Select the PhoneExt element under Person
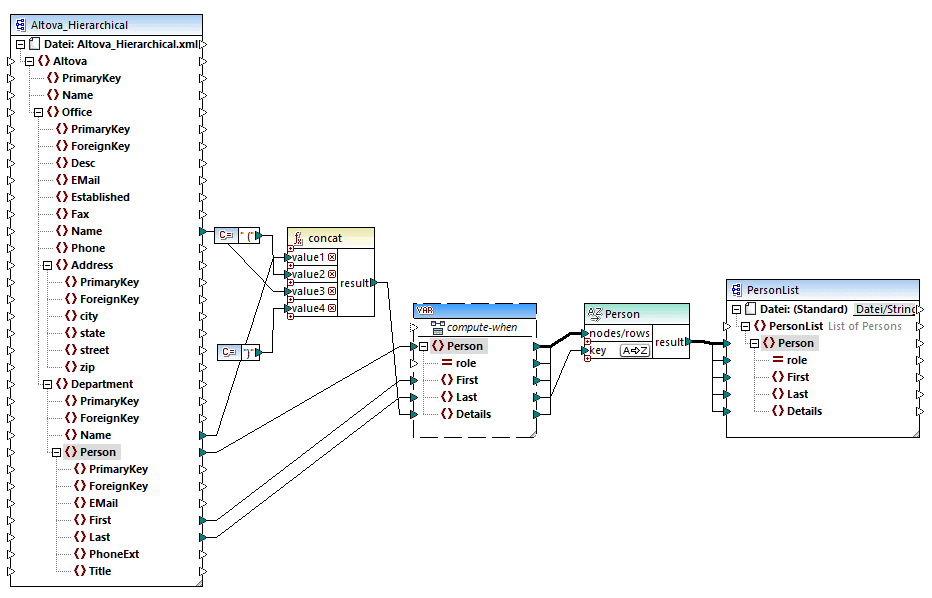Screen dimensions: 932x598 [x=114, y=554]
